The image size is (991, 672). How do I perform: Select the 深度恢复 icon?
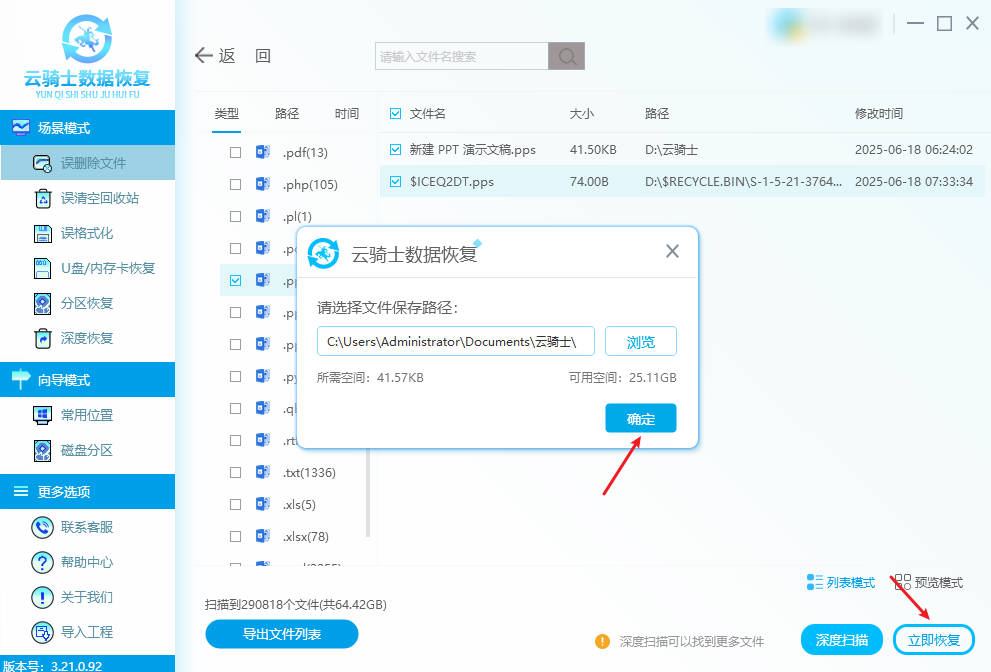click(42, 338)
